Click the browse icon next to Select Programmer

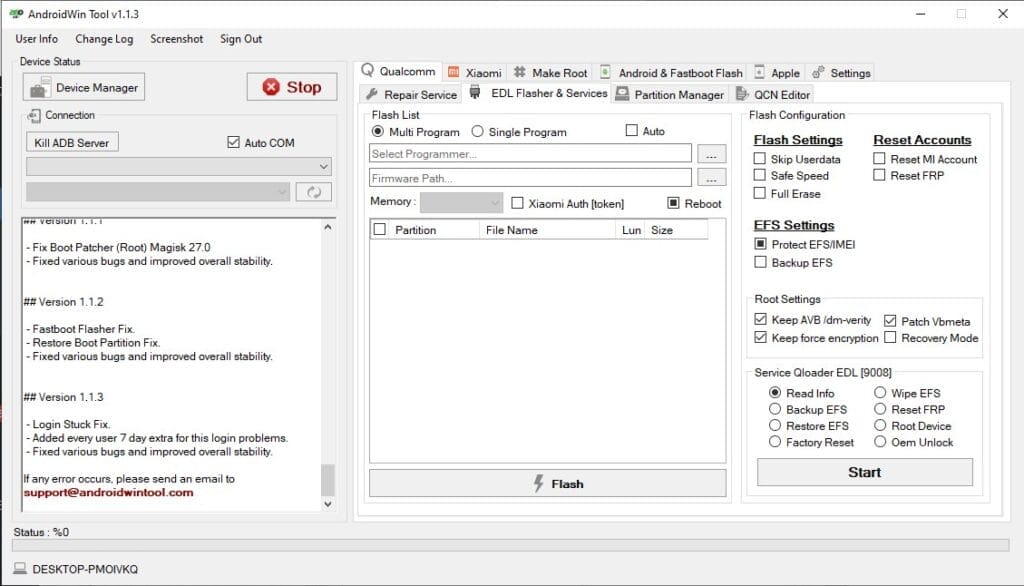pos(713,153)
